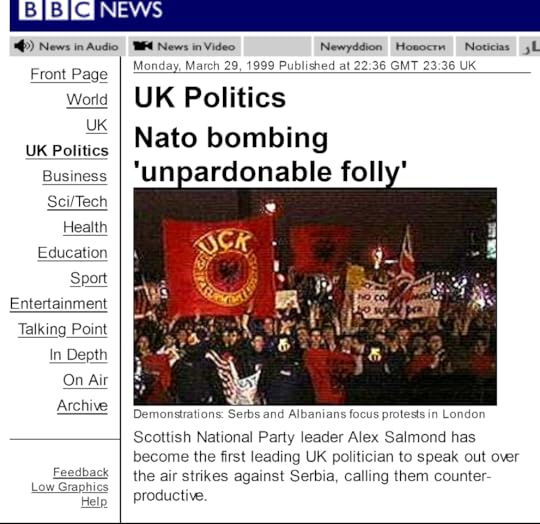Select the Noticias Spanish news button
540x524 pixels.
pos(487,46)
